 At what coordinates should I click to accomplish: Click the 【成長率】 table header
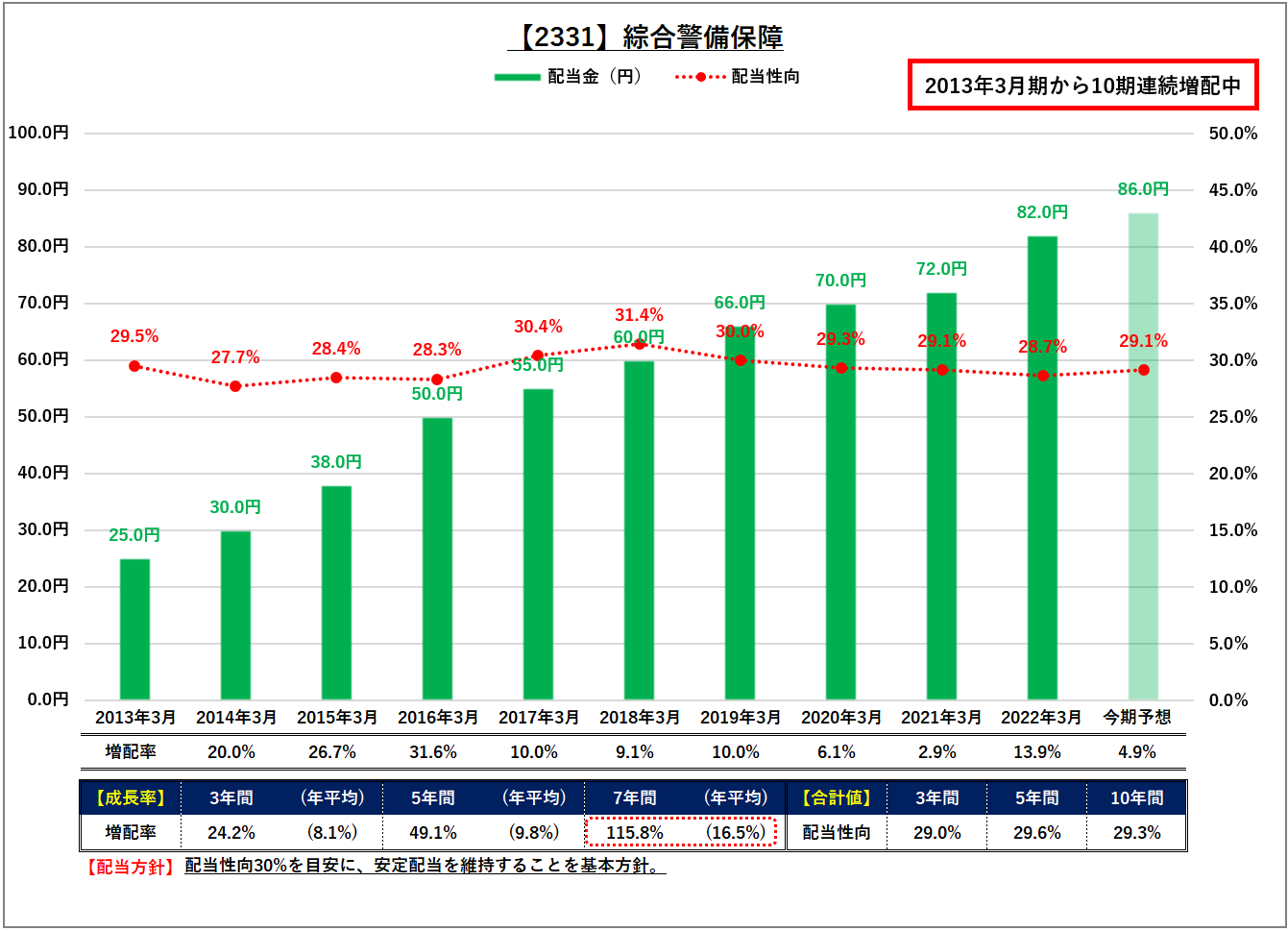point(131,798)
